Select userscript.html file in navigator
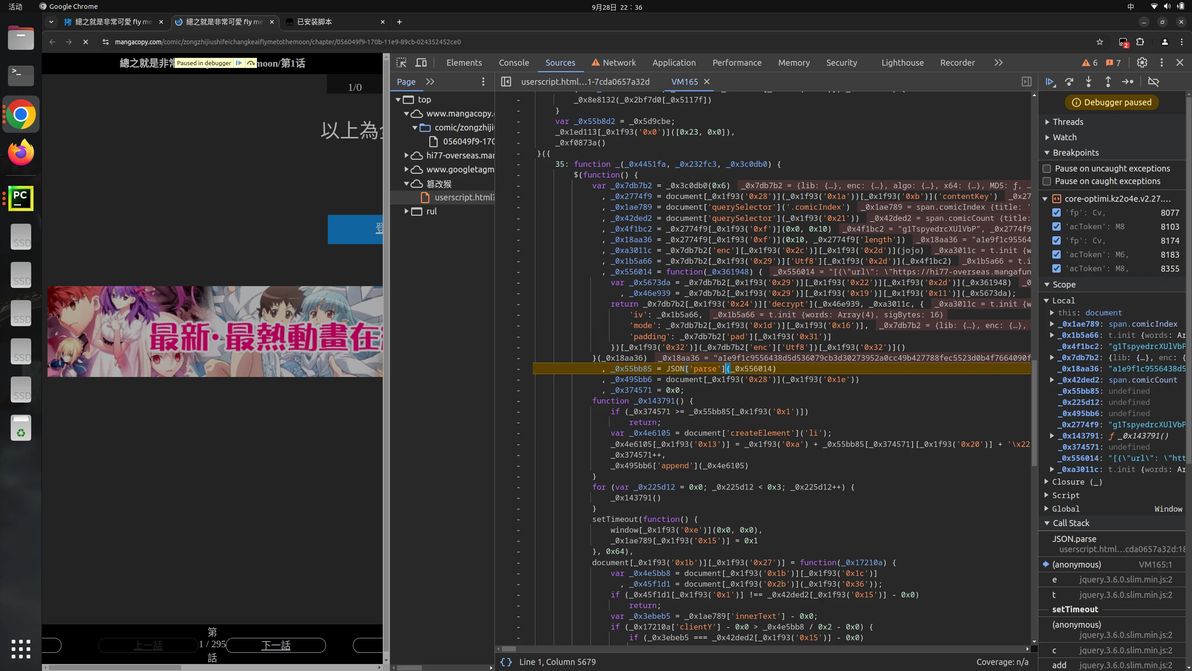1192x671 pixels. click(458, 198)
